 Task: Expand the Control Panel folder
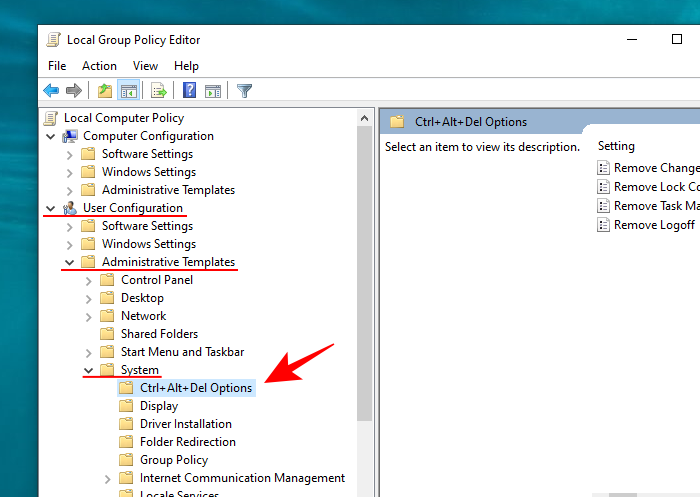pyautogui.click(x=88, y=280)
